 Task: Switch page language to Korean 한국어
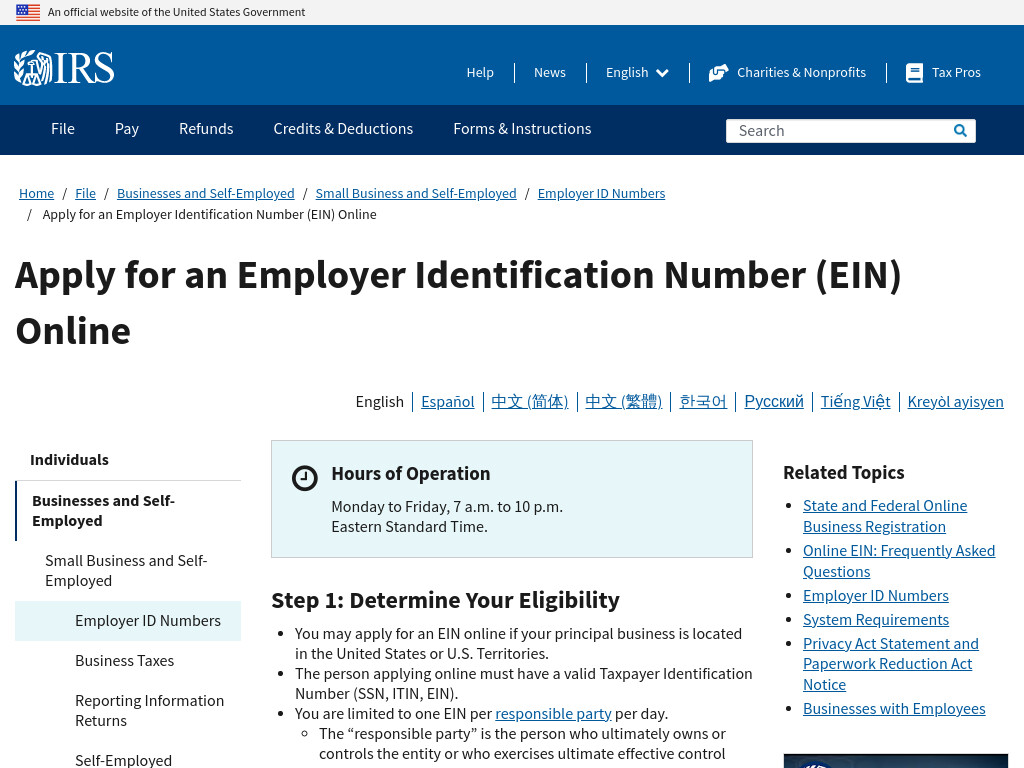tap(703, 402)
